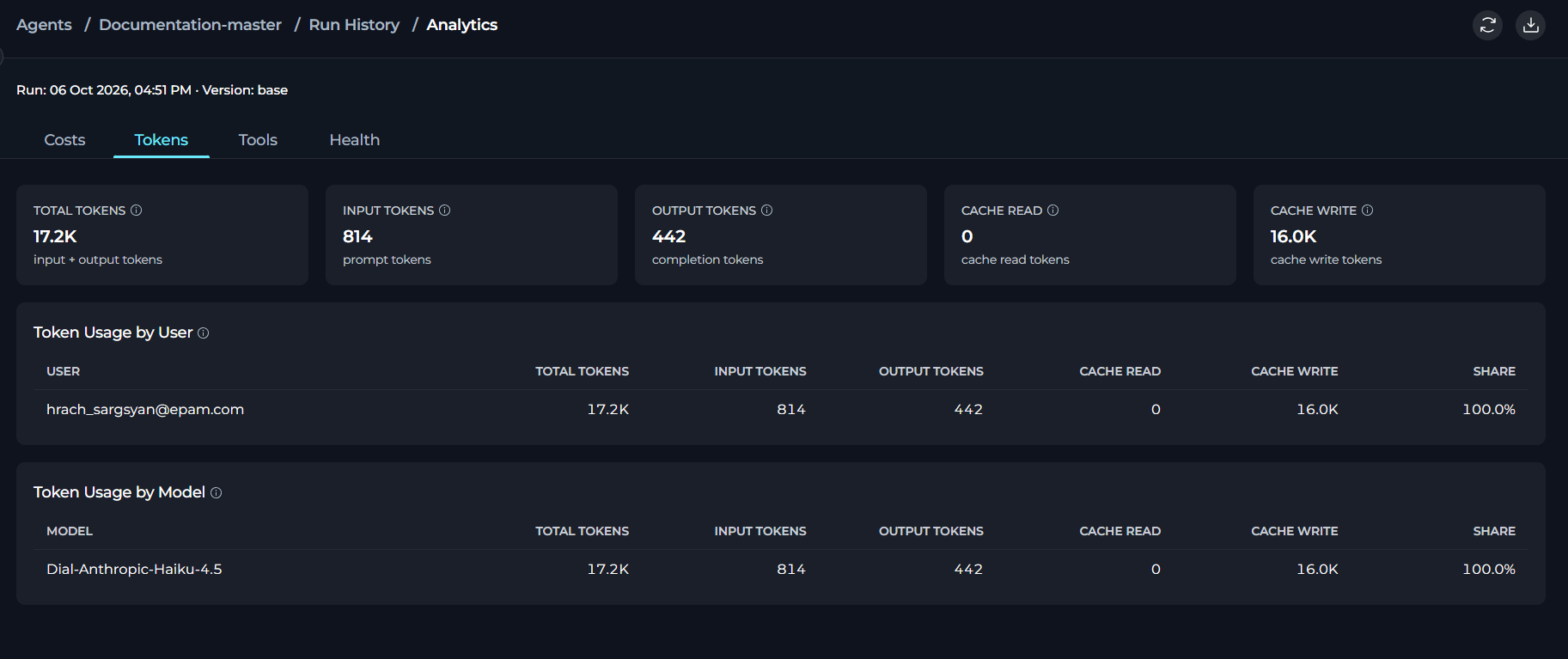Click SHARE header in model table
Viewport: 1568px width, 659px height.
click(1494, 531)
